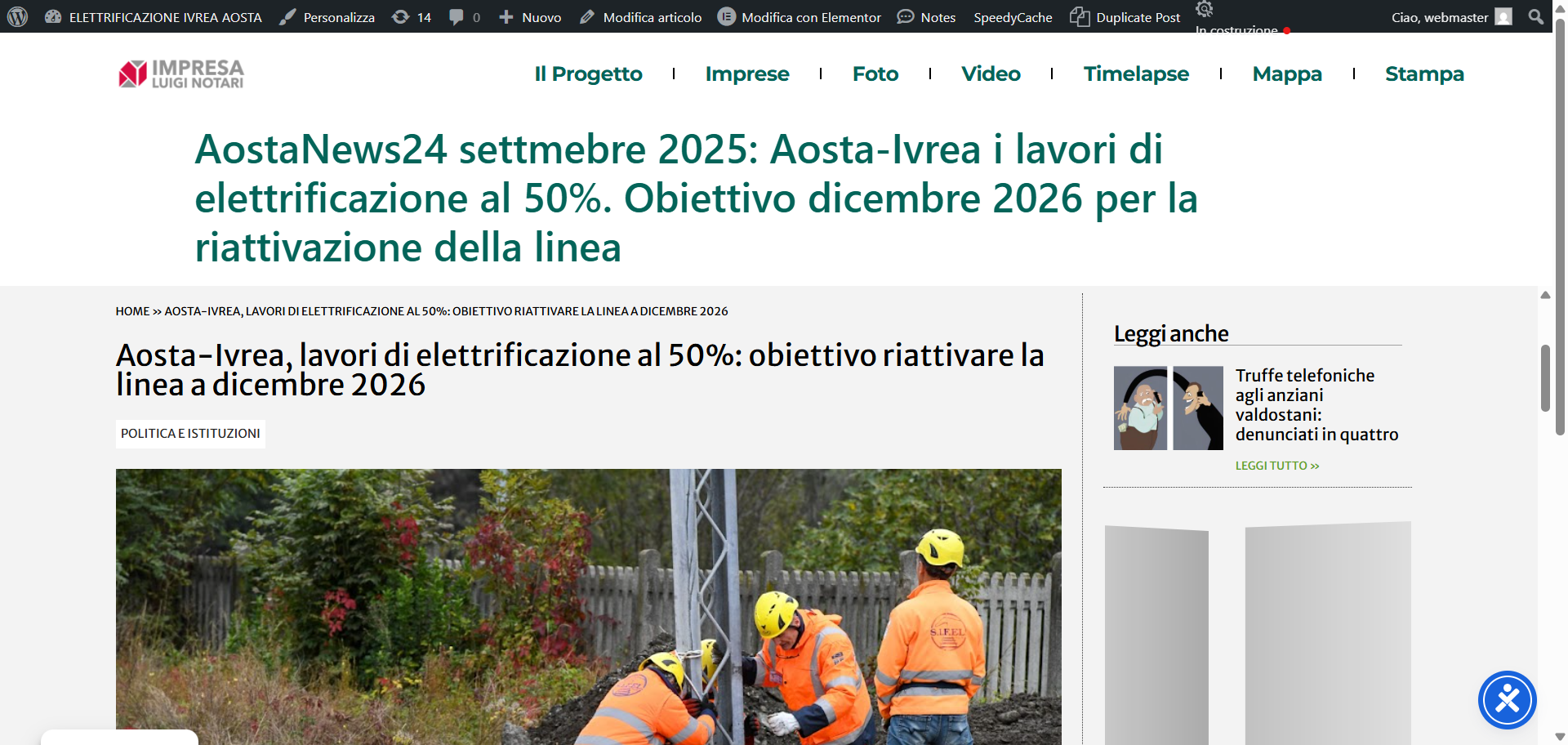Open the Truffe telefoniche article thumbnail
This screenshot has width=1568, height=745.
[1168, 408]
